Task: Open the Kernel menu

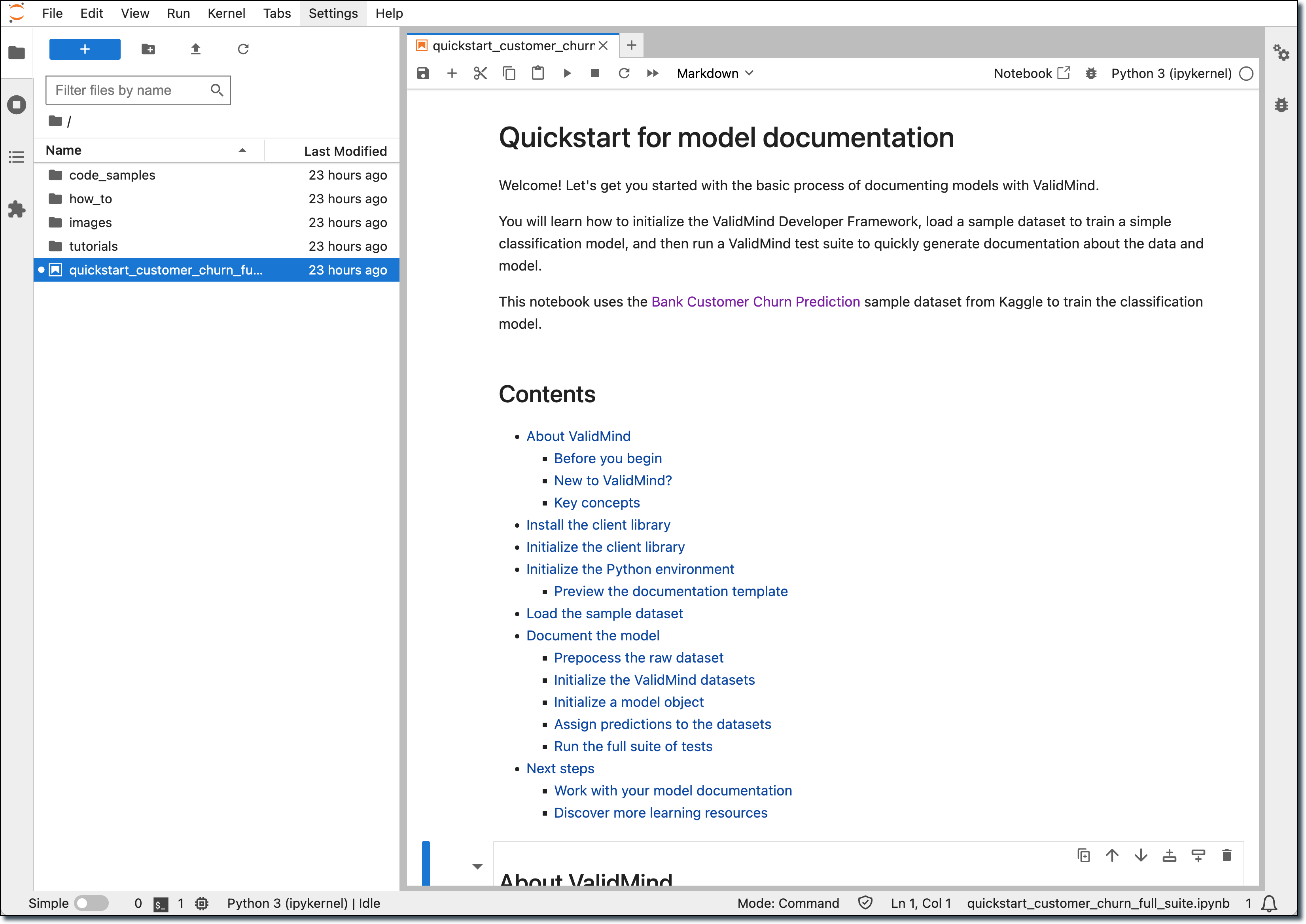Action: (224, 13)
